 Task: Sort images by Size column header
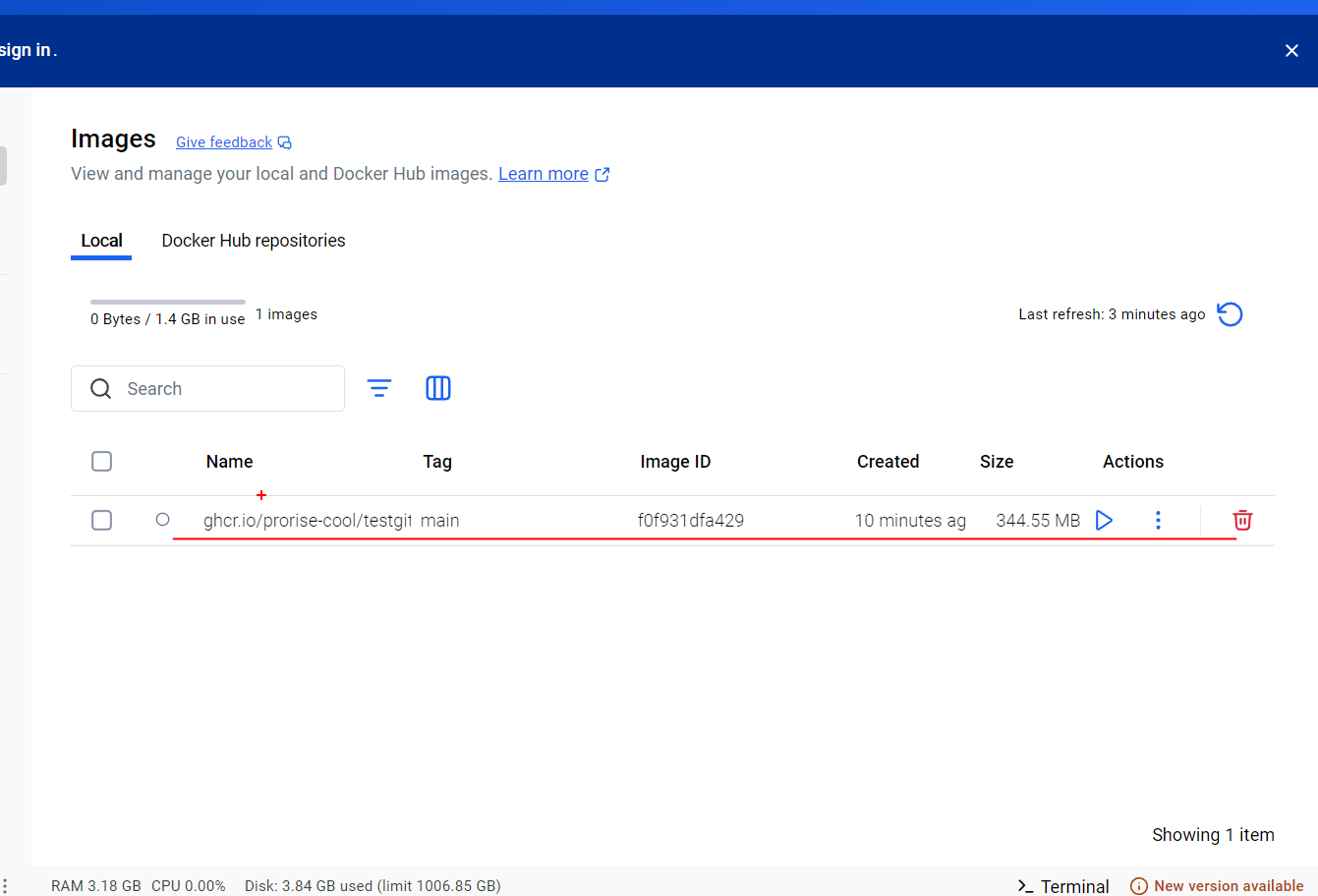996,462
